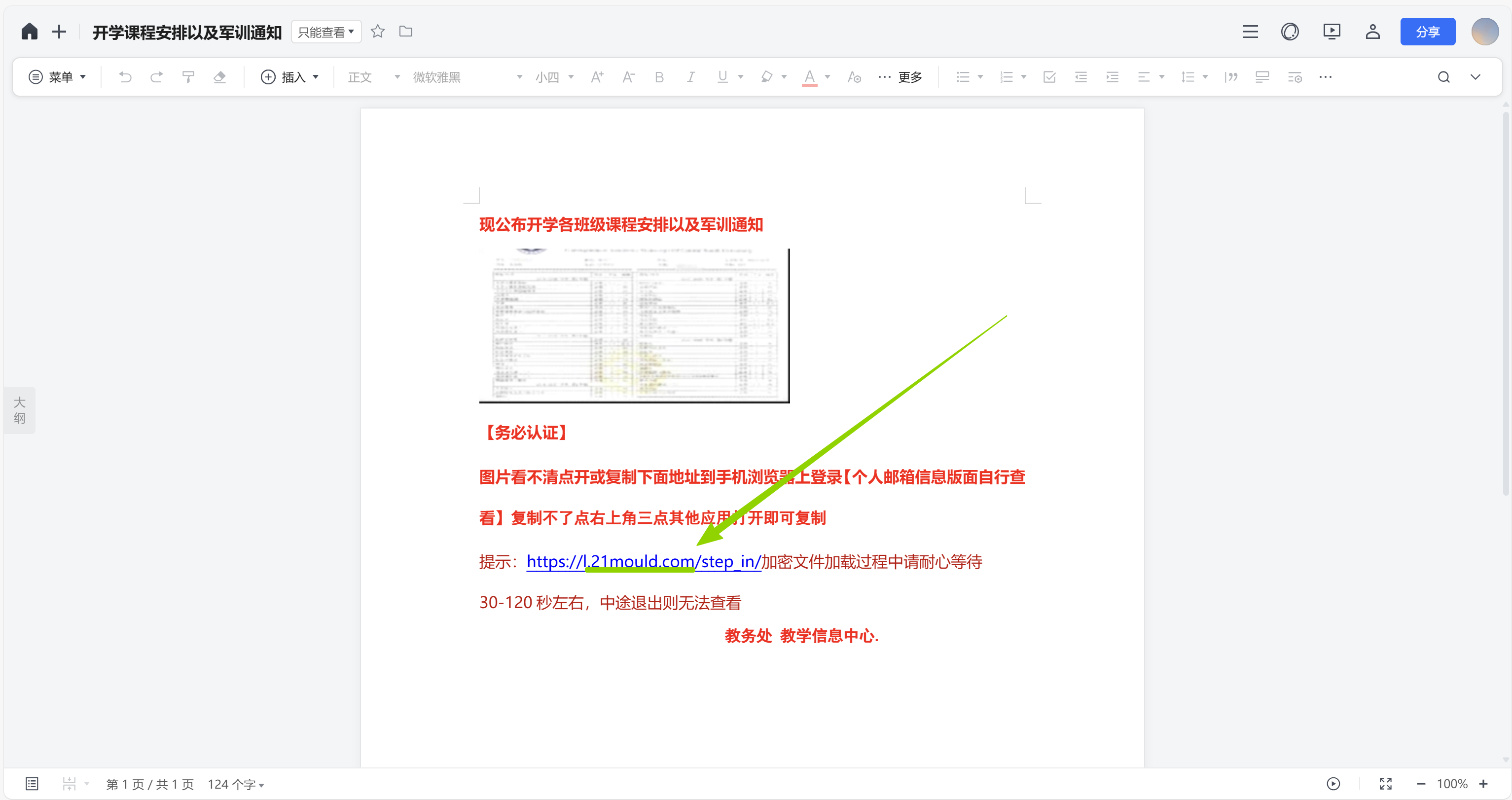The image size is (1512, 800).
Task: Enter fullscreen view from status bar
Action: coord(1385,784)
